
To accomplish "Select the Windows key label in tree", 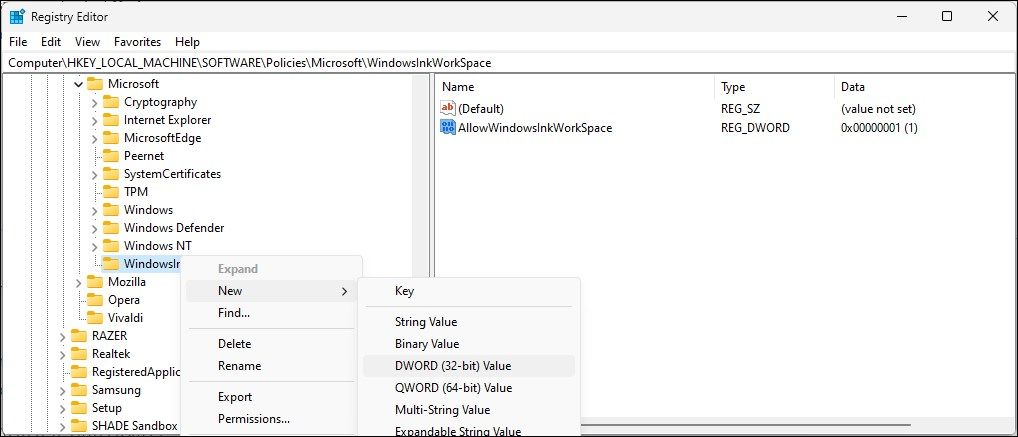I will click(x=149, y=210).
